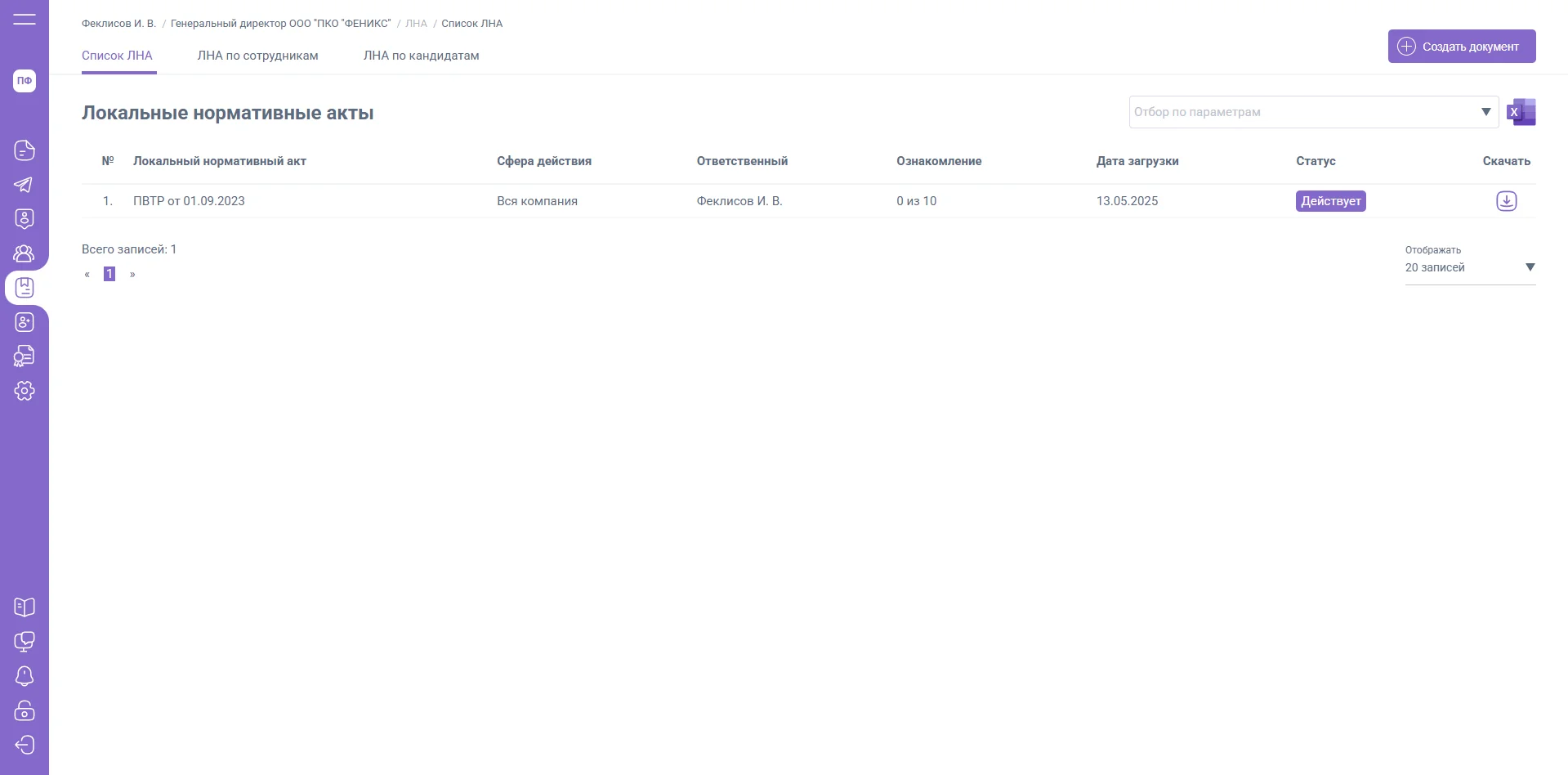Open the open-book knowledge base icon
The image size is (1568, 775).
[x=25, y=607]
